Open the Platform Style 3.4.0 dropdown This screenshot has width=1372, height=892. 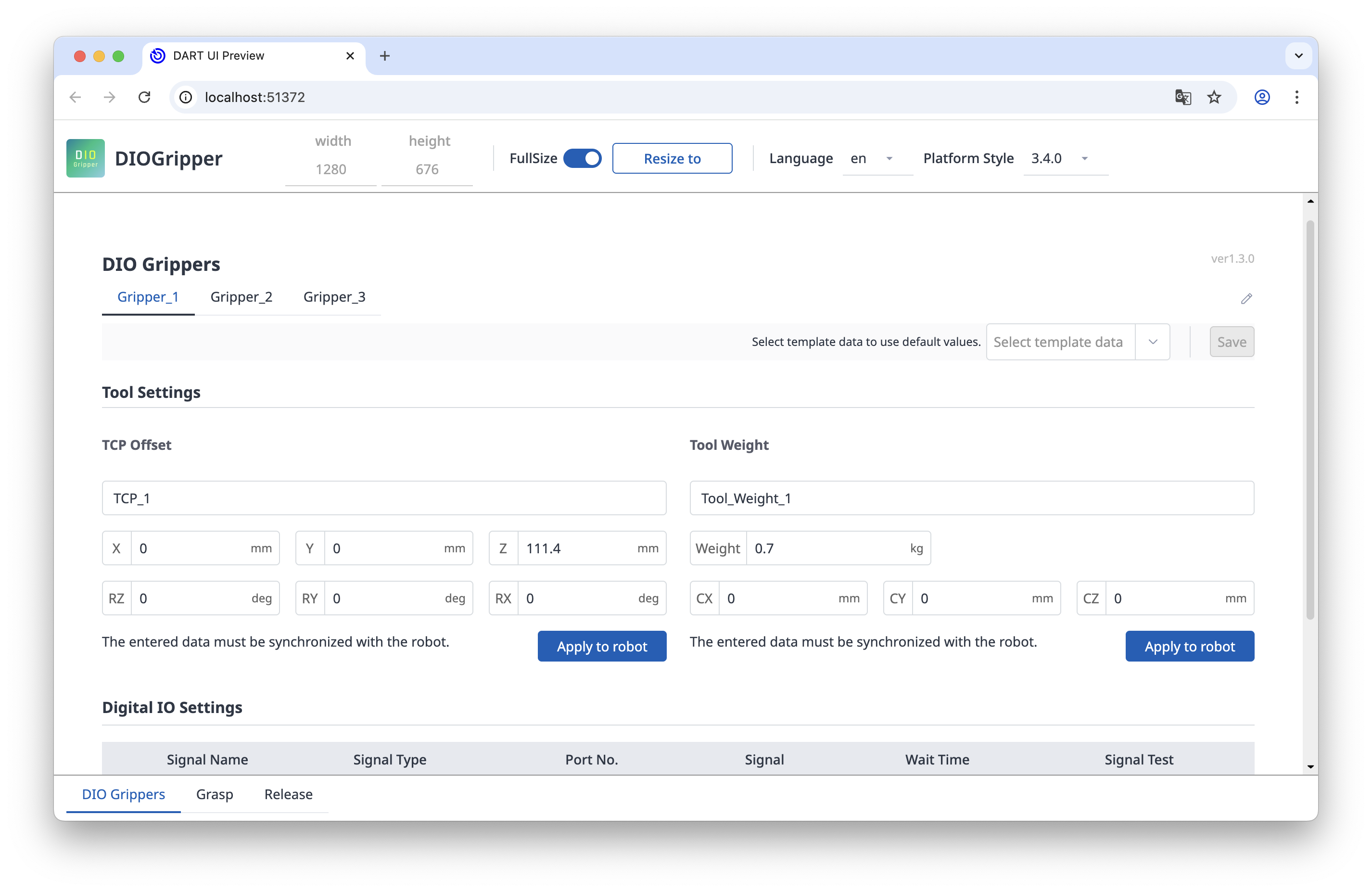[x=1064, y=159]
